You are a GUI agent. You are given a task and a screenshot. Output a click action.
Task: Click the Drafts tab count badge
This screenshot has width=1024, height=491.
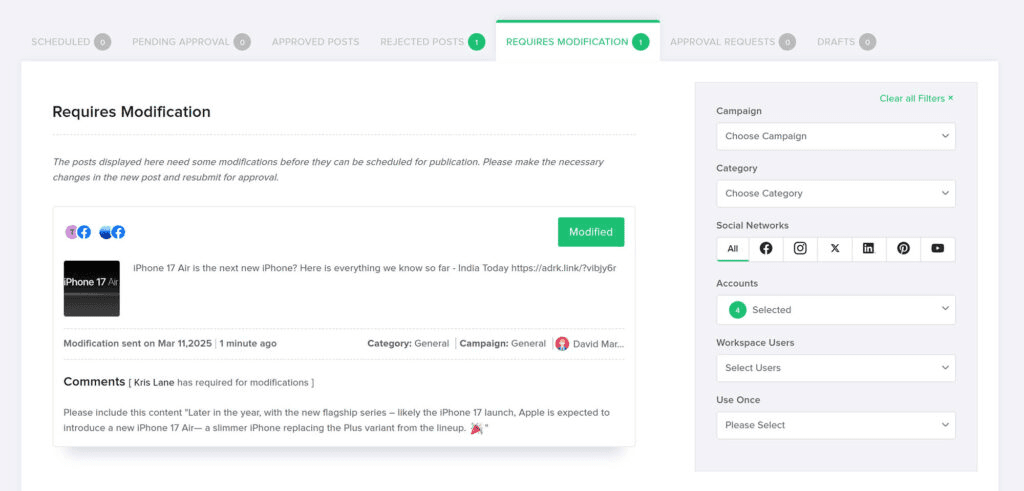867,42
